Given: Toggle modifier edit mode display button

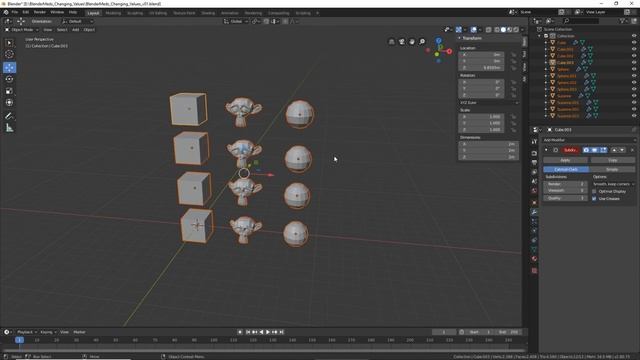Looking at the screenshot, I should pyautogui.click(x=603, y=150).
